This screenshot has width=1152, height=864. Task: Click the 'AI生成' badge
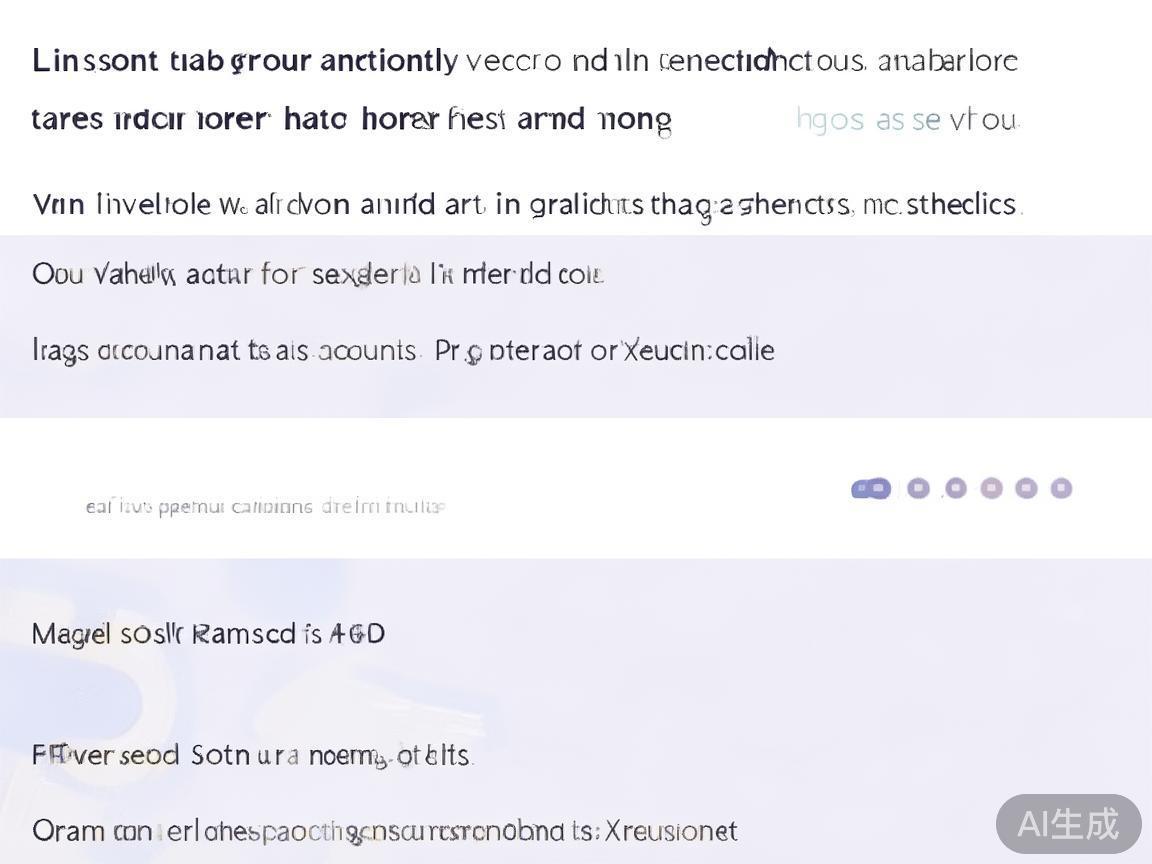coord(1068,824)
